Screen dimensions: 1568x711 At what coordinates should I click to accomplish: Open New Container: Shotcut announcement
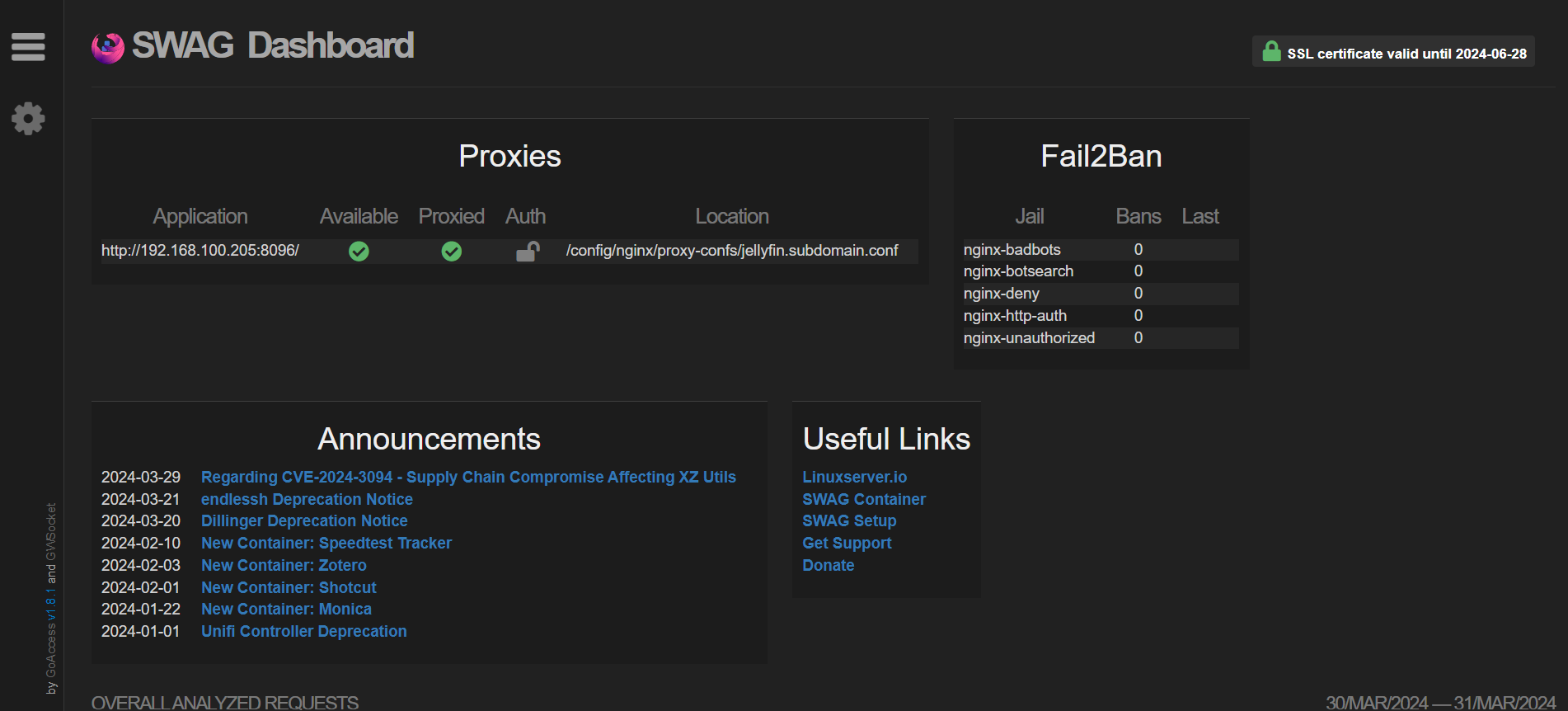click(x=289, y=588)
